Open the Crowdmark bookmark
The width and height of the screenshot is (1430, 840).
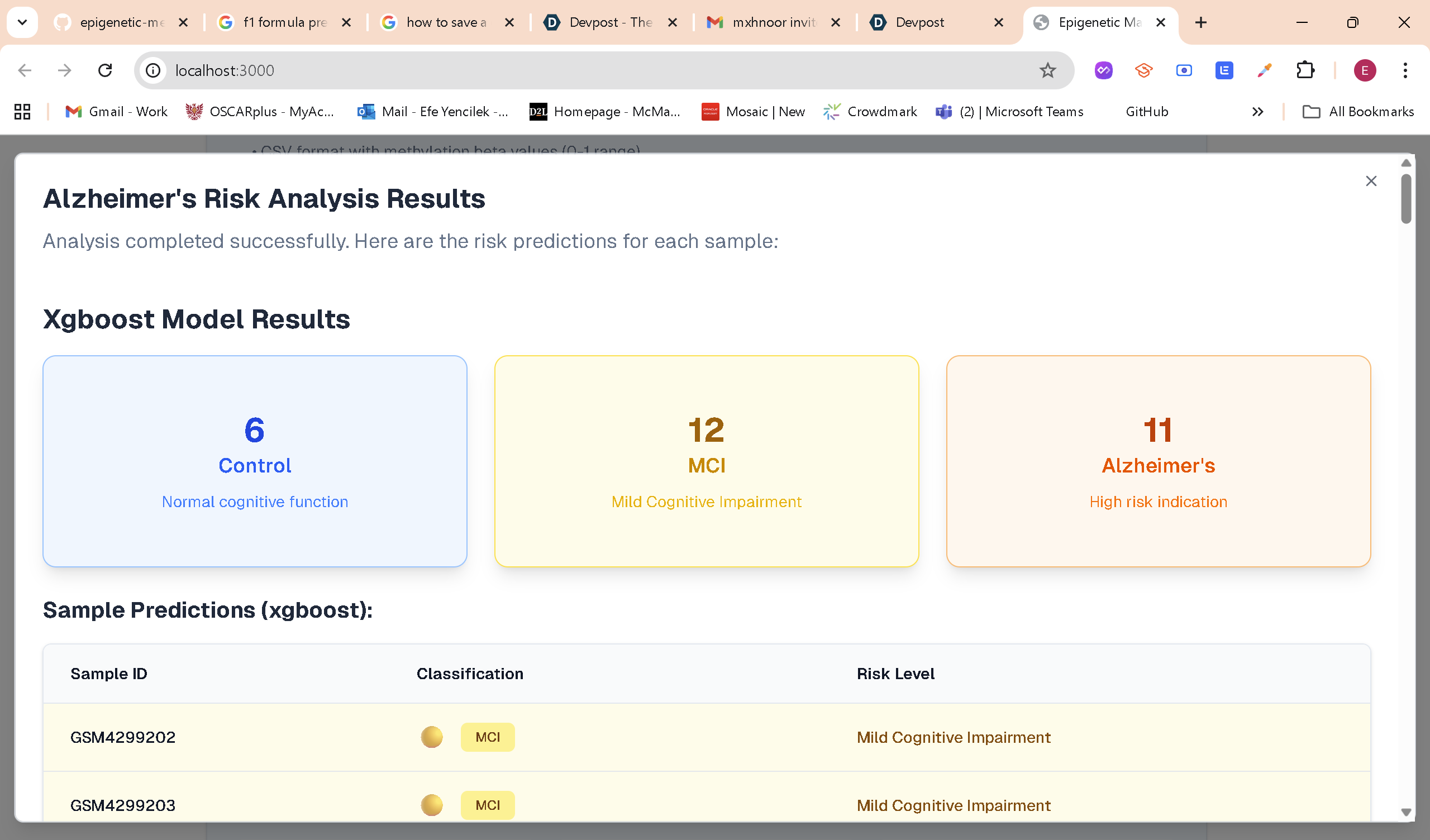pyautogui.click(x=870, y=112)
